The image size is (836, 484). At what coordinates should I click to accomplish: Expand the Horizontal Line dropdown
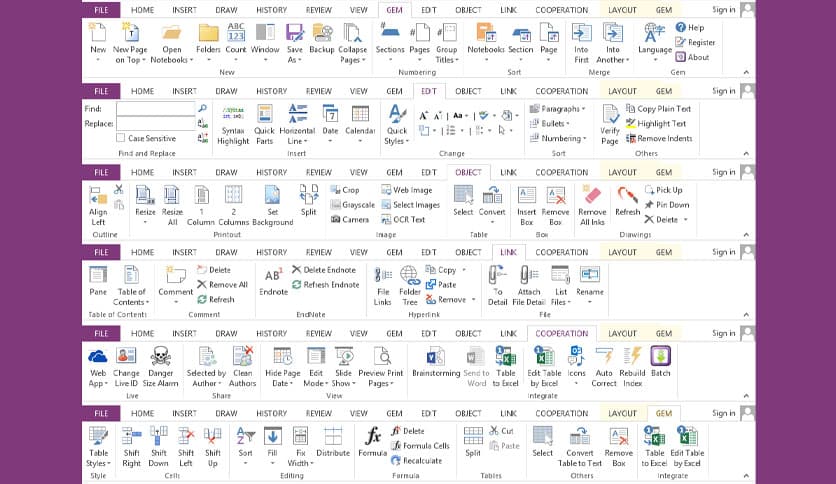[306, 141]
